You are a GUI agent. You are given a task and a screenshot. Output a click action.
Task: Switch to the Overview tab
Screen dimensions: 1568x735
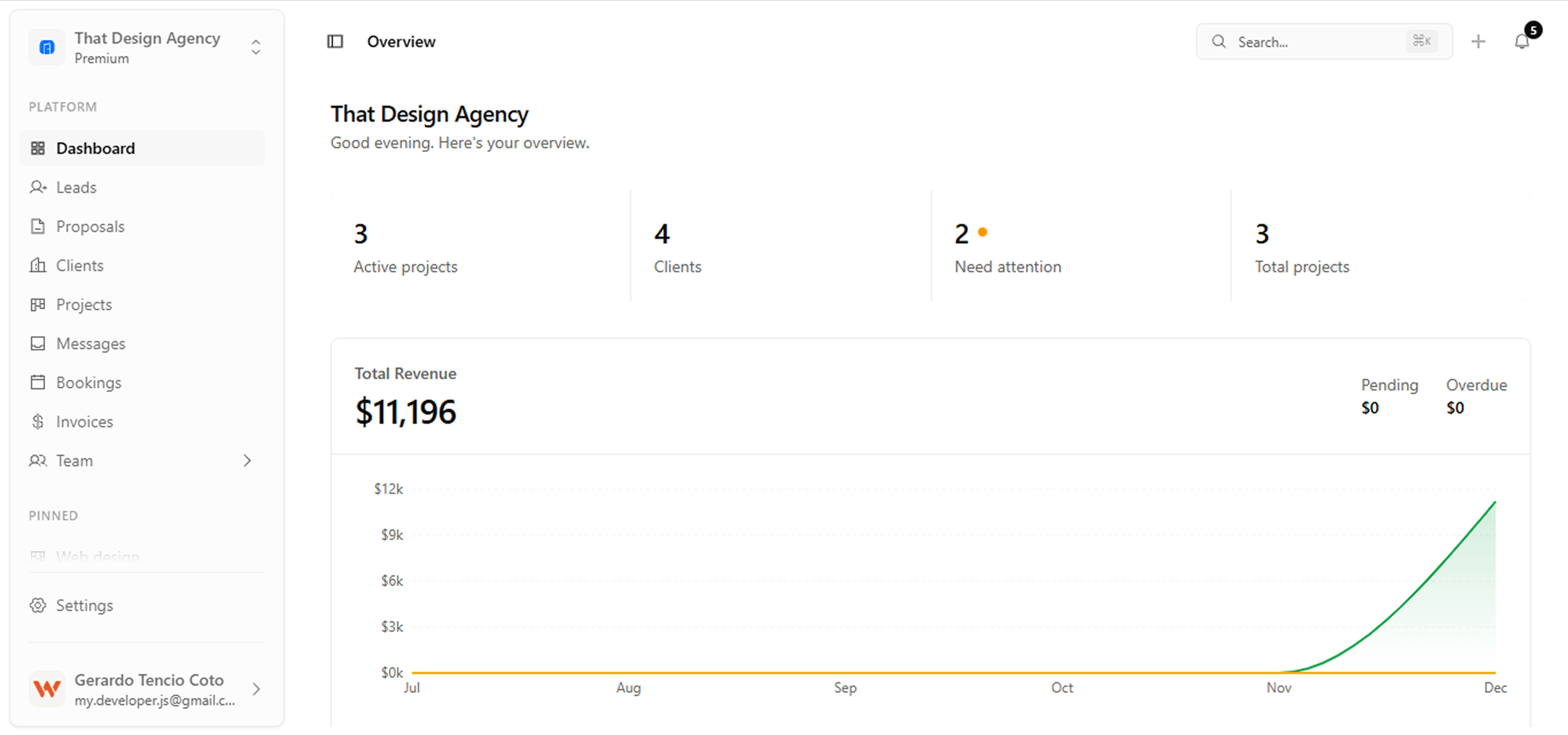(x=401, y=41)
